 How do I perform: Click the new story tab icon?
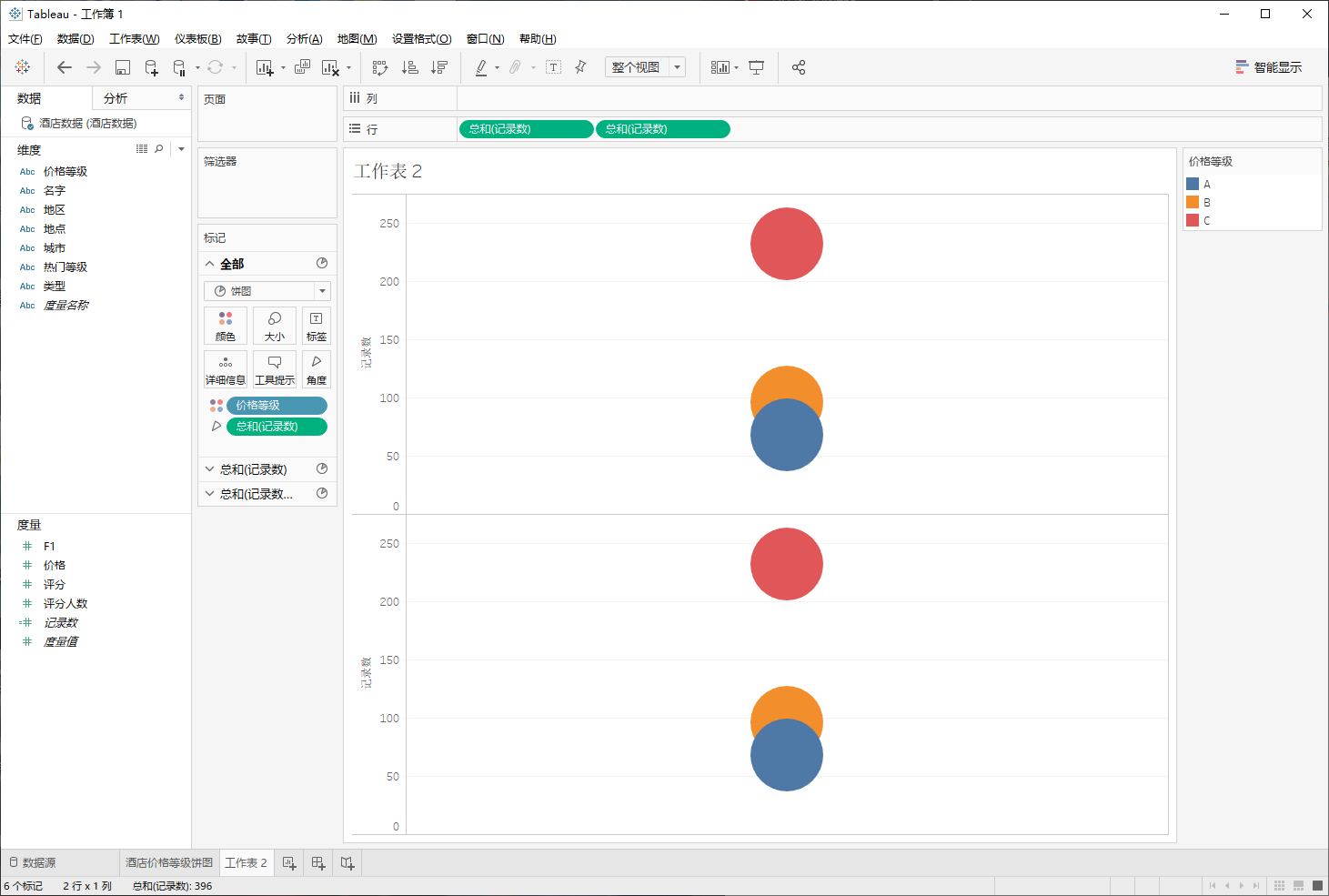[x=347, y=863]
